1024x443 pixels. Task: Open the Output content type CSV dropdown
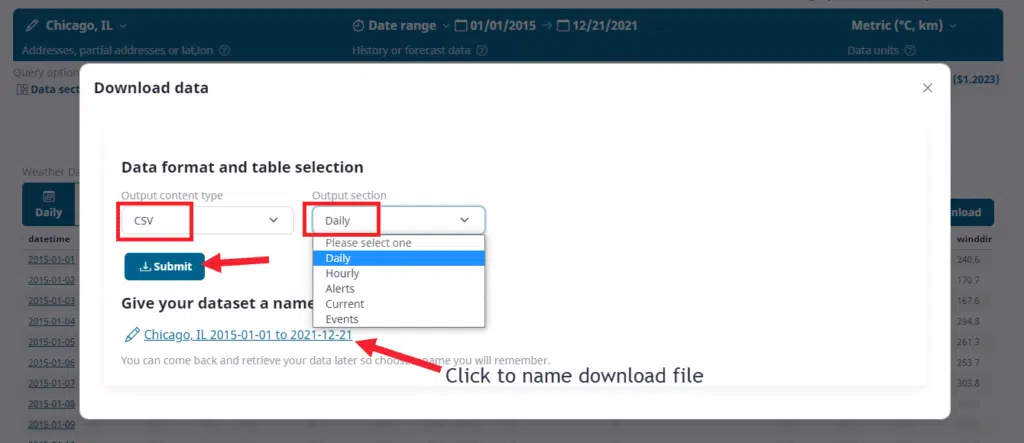pos(206,220)
